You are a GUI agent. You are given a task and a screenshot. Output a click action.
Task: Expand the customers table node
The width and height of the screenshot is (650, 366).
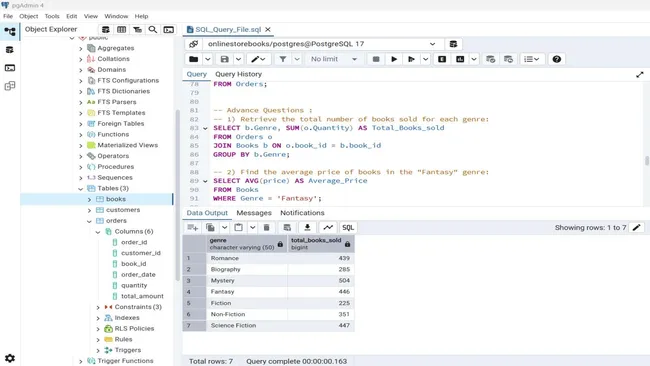click(89, 210)
